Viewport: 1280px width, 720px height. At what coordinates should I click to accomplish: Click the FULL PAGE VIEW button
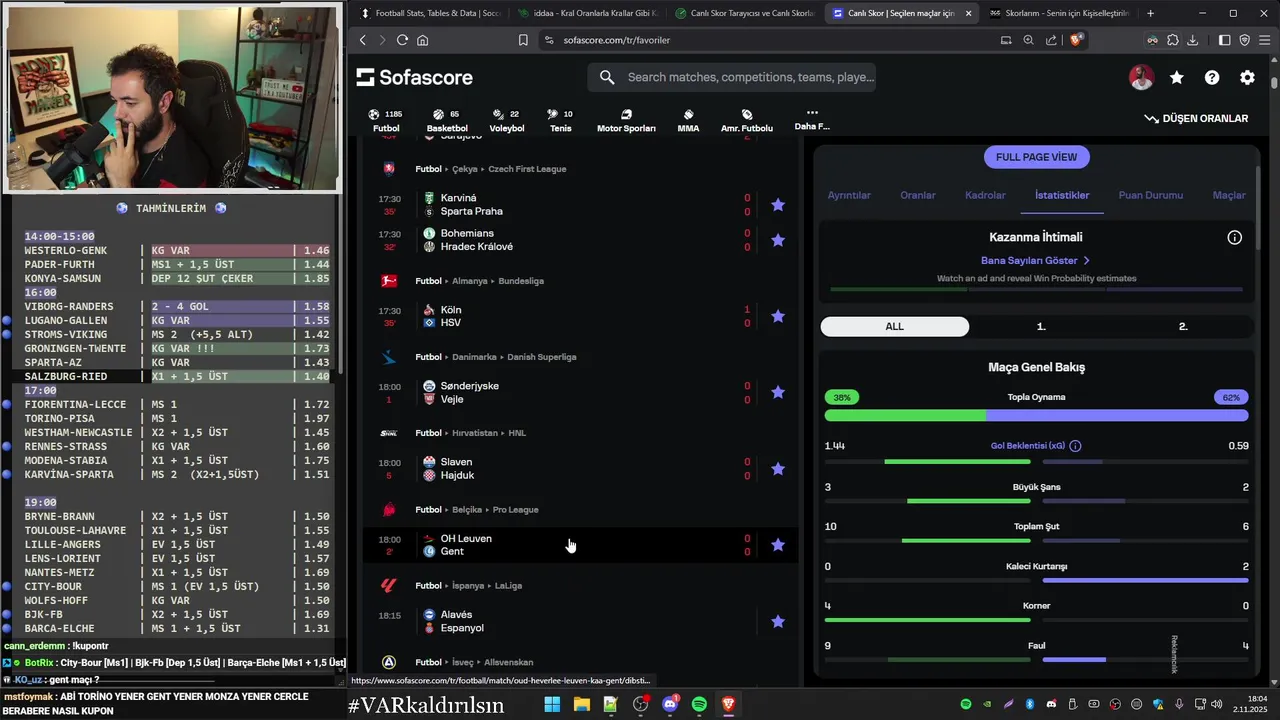coord(1036,157)
